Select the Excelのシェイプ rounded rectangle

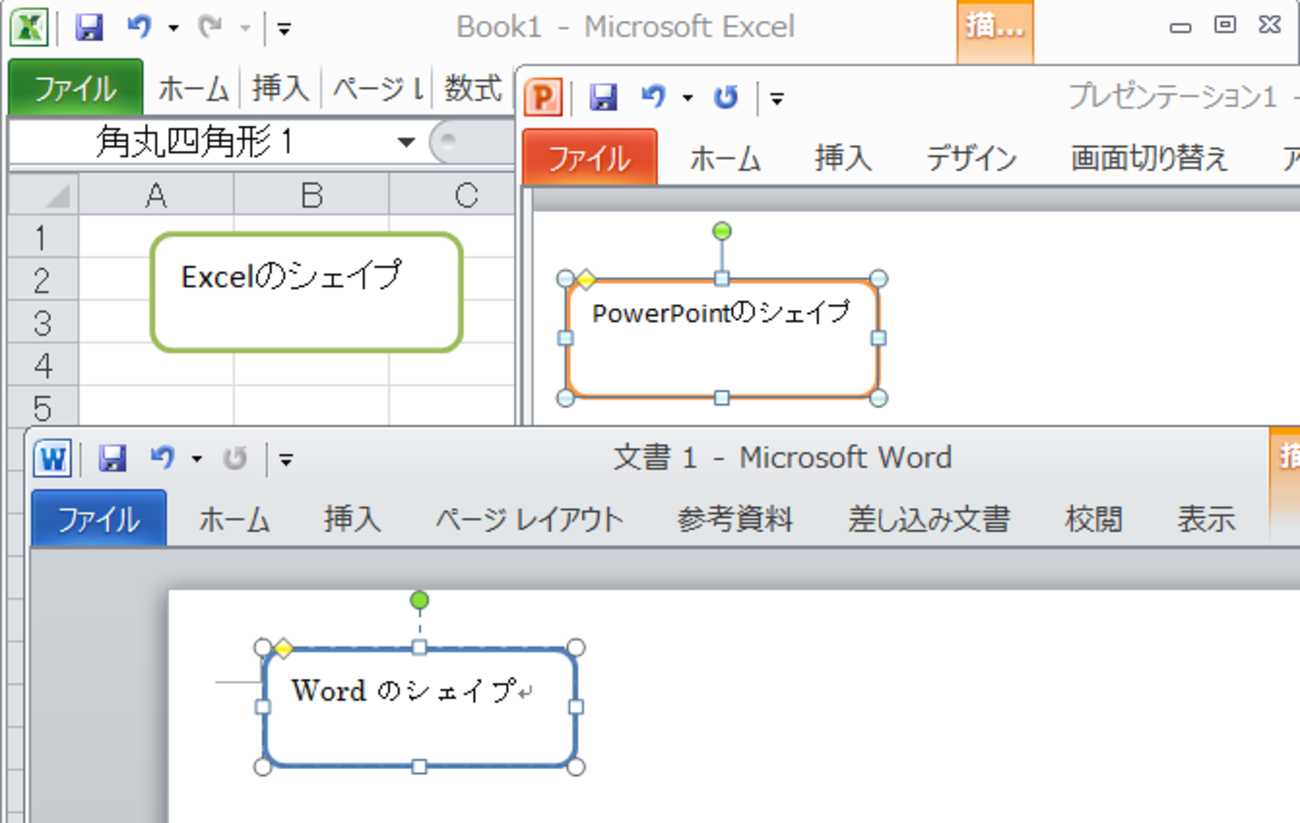pyautogui.click(x=307, y=293)
